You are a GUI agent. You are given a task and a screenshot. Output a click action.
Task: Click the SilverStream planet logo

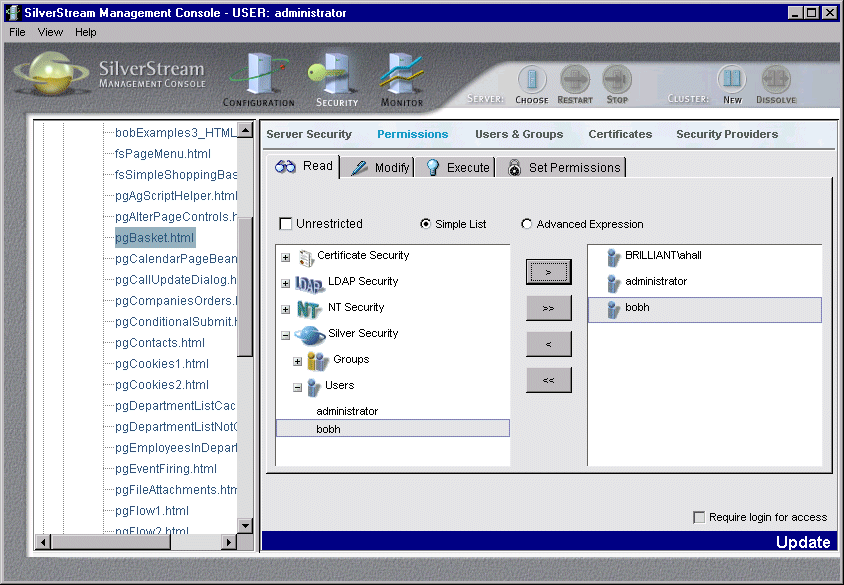(x=51, y=74)
